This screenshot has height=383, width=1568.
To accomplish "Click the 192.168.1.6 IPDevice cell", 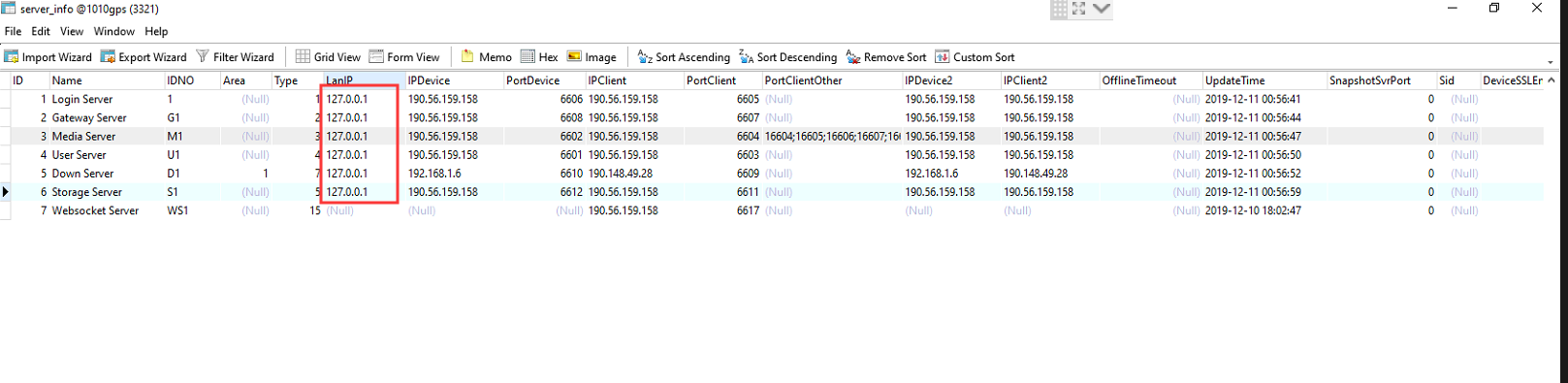I will coord(454,173).
